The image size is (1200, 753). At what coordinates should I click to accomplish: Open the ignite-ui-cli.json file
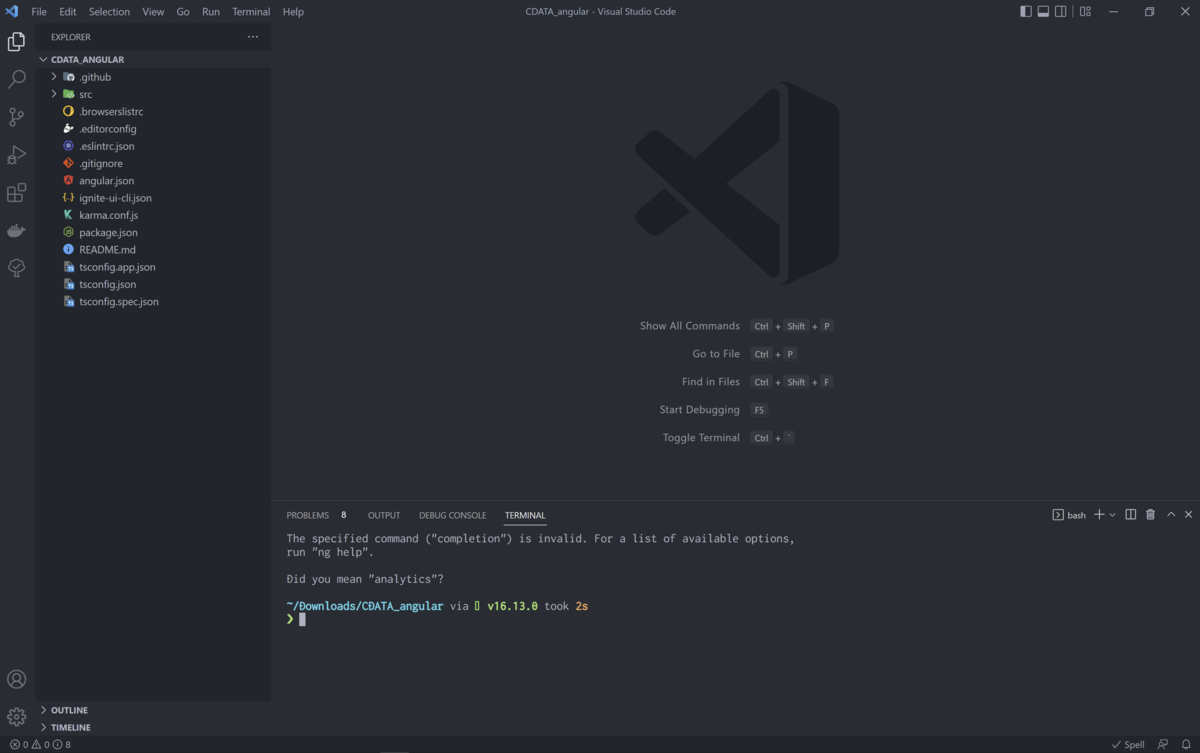(x=115, y=198)
